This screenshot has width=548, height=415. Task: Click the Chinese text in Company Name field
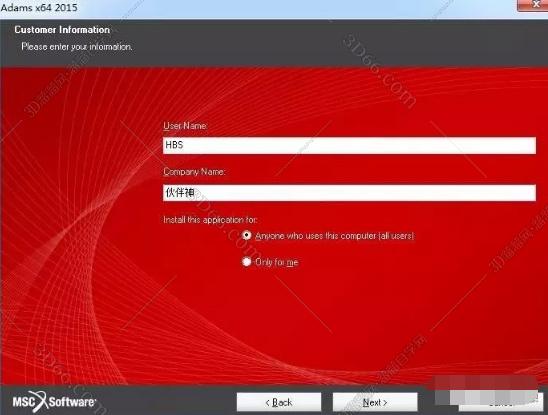click(180, 192)
